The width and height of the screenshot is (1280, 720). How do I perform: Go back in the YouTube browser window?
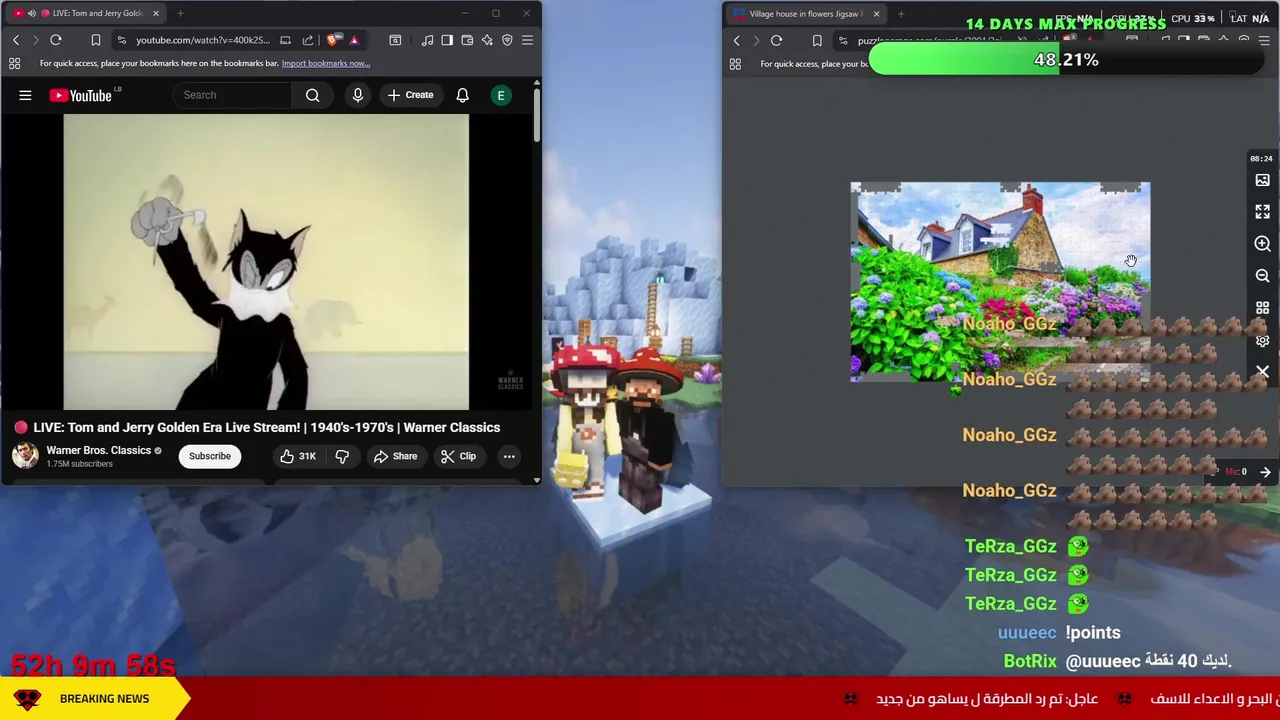click(x=16, y=40)
